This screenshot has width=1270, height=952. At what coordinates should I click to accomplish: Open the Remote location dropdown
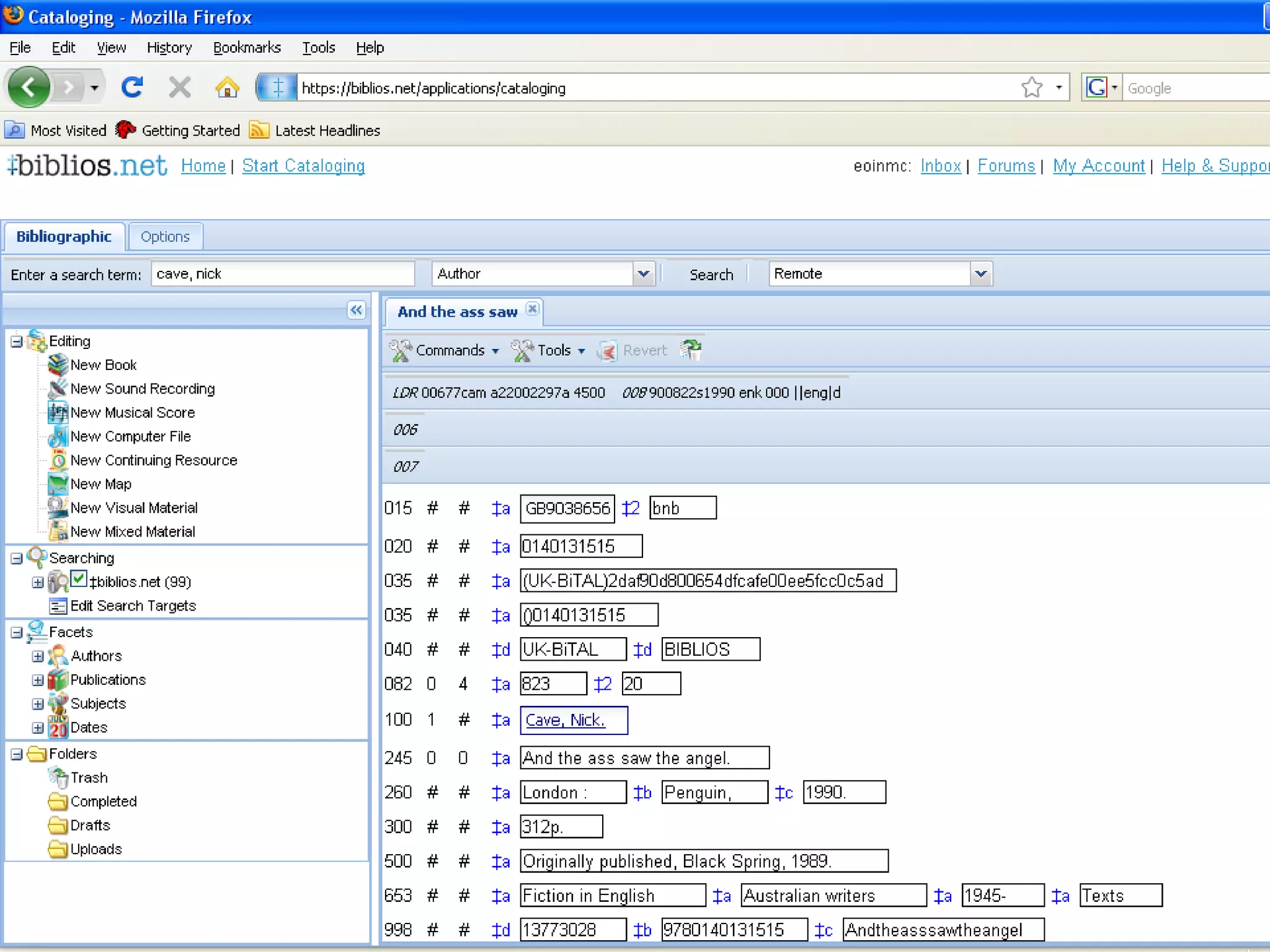pyautogui.click(x=980, y=274)
